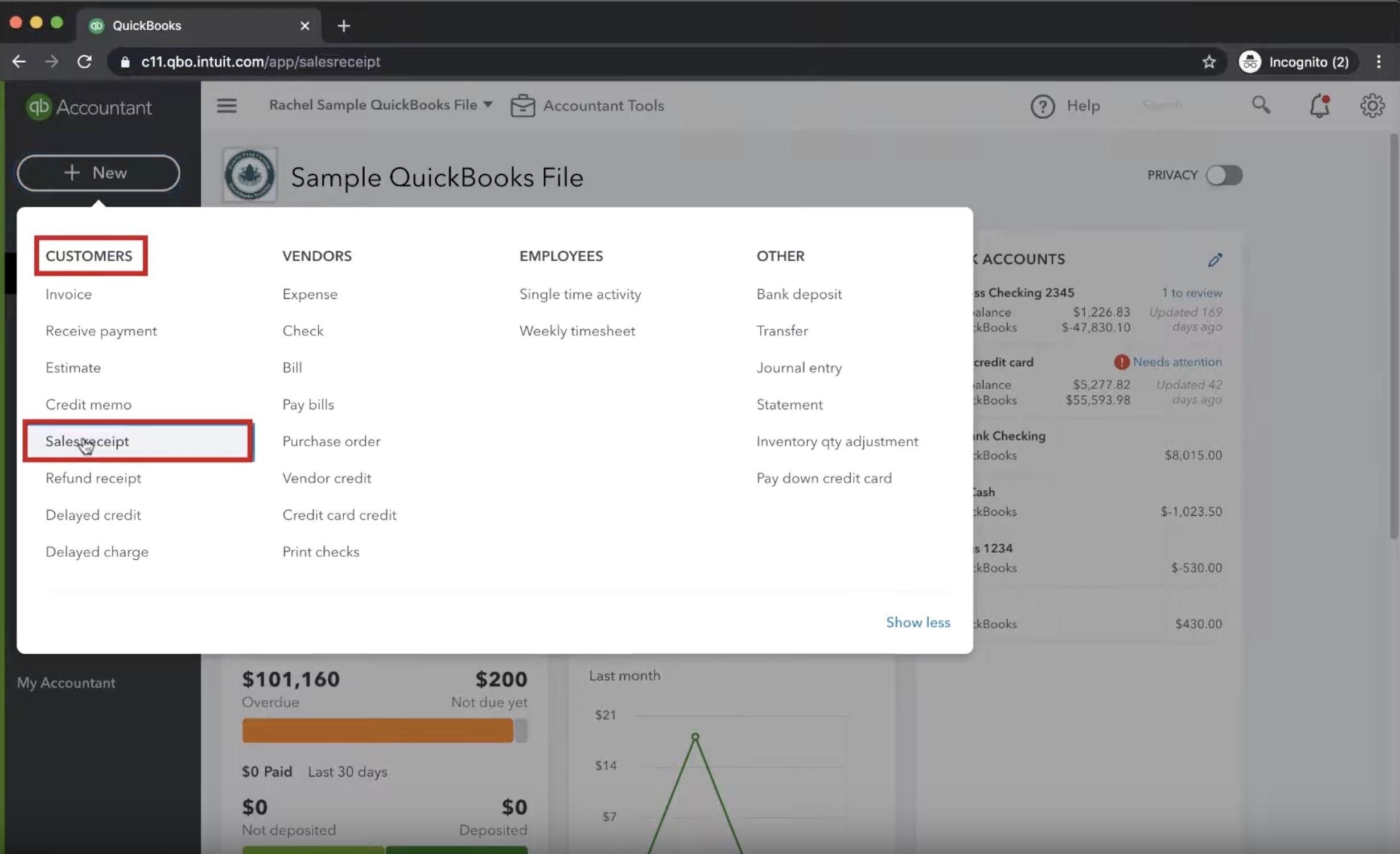Select Invoice from Customers list
Viewport: 1400px width, 854px height.
click(68, 294)
